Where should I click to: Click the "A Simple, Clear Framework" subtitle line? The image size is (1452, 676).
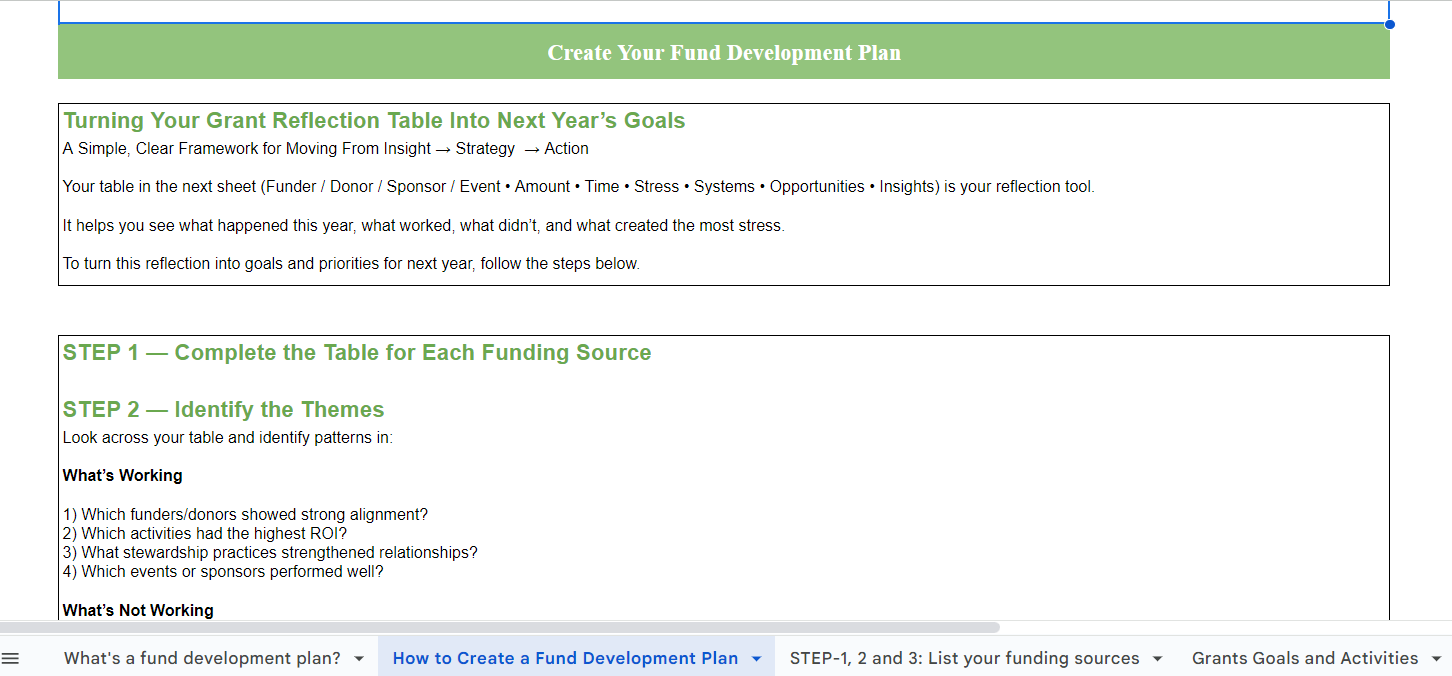coord(325,149)
